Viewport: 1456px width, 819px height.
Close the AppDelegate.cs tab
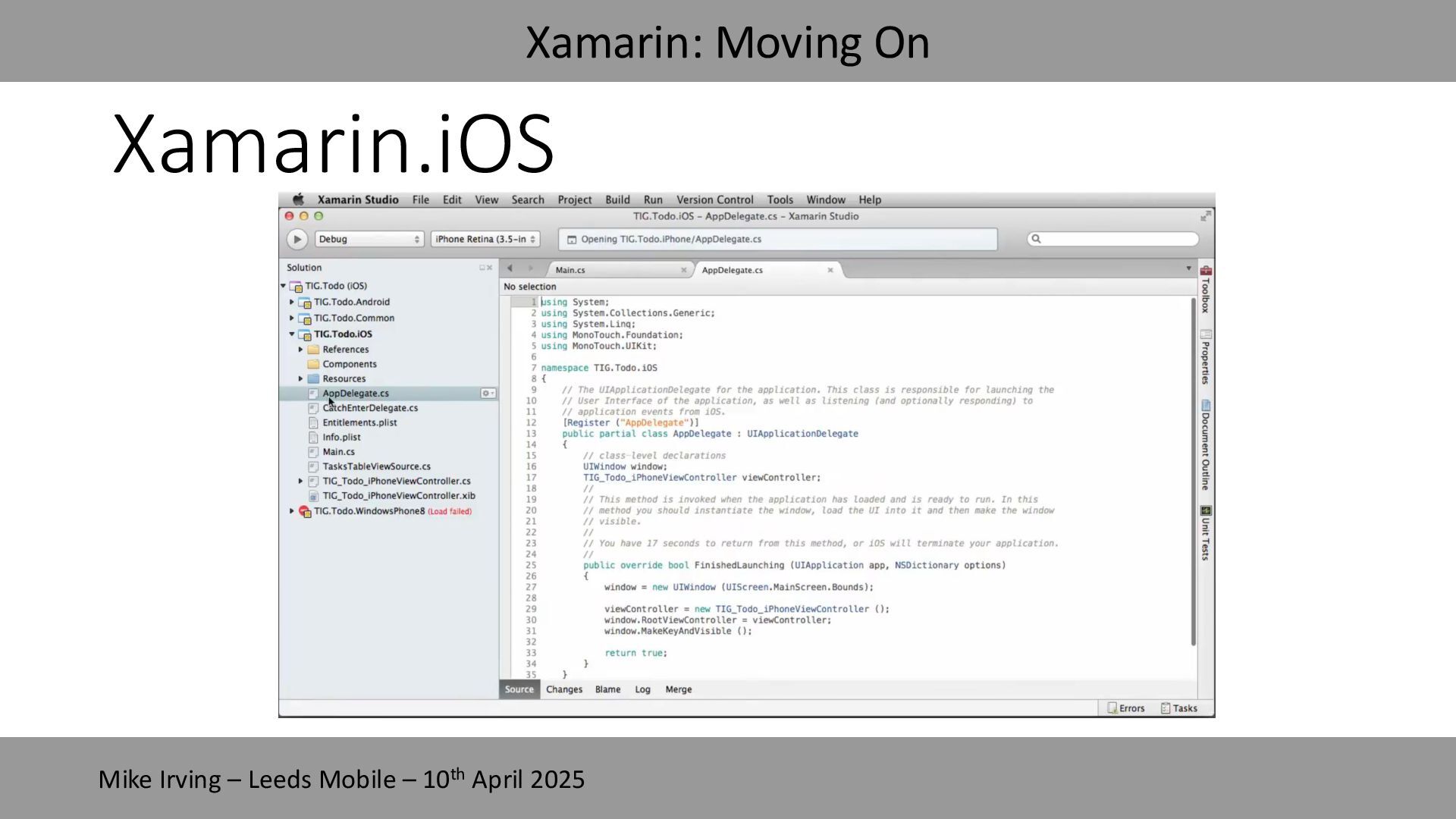[830, 270]
